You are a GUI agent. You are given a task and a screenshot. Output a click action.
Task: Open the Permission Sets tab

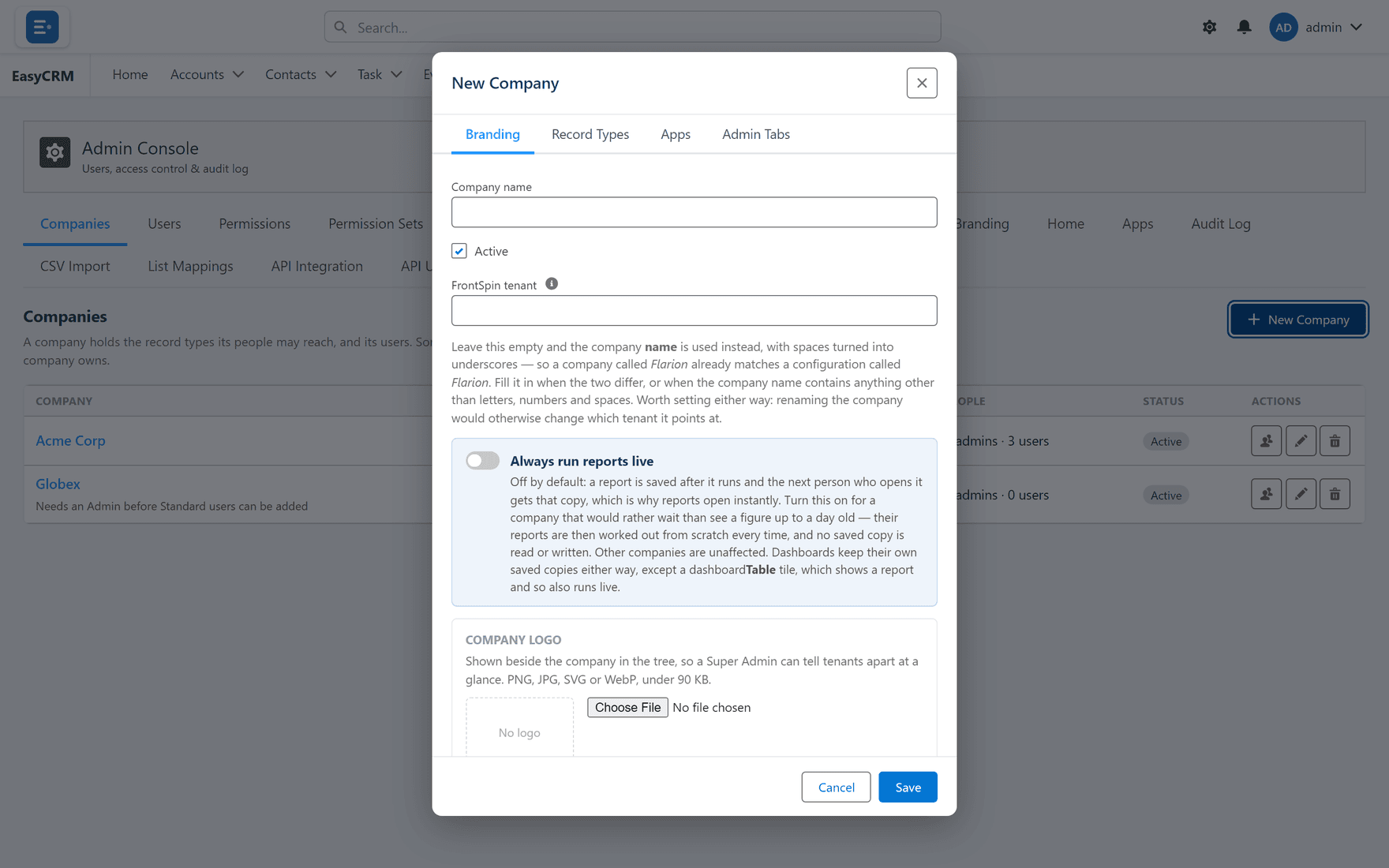tap(376, 223)
